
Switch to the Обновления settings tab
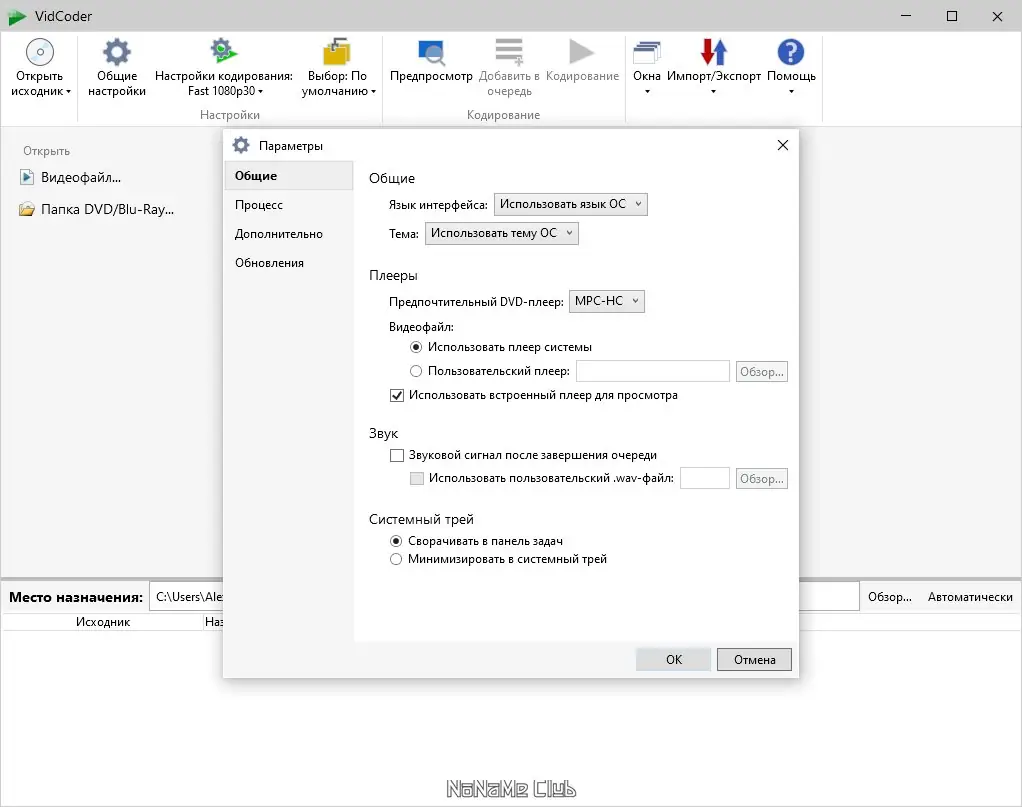289,263
